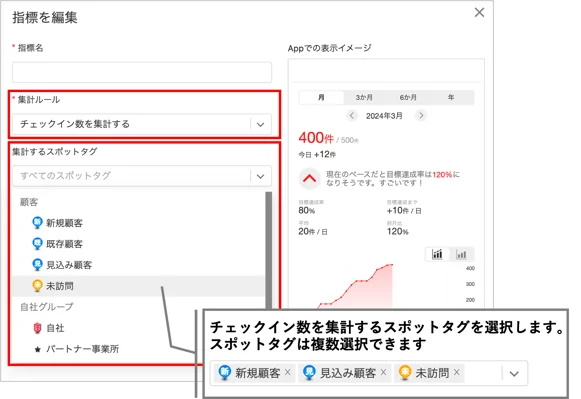Switch preview to the 年 tab
Viewport: 581px width, 399px height.
click(x=451, y=97)
